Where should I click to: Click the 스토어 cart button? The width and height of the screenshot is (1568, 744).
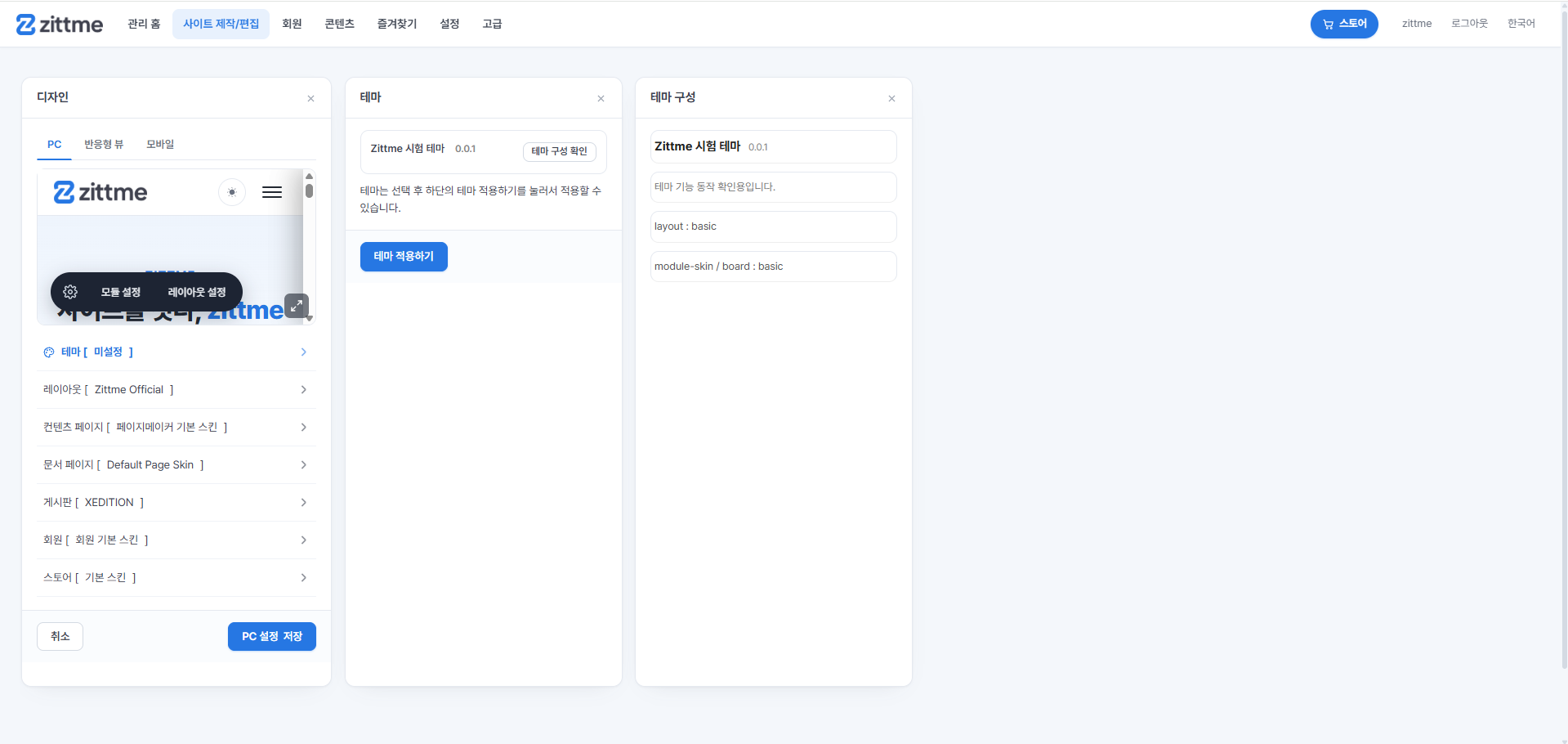(x=1344, y=24)
